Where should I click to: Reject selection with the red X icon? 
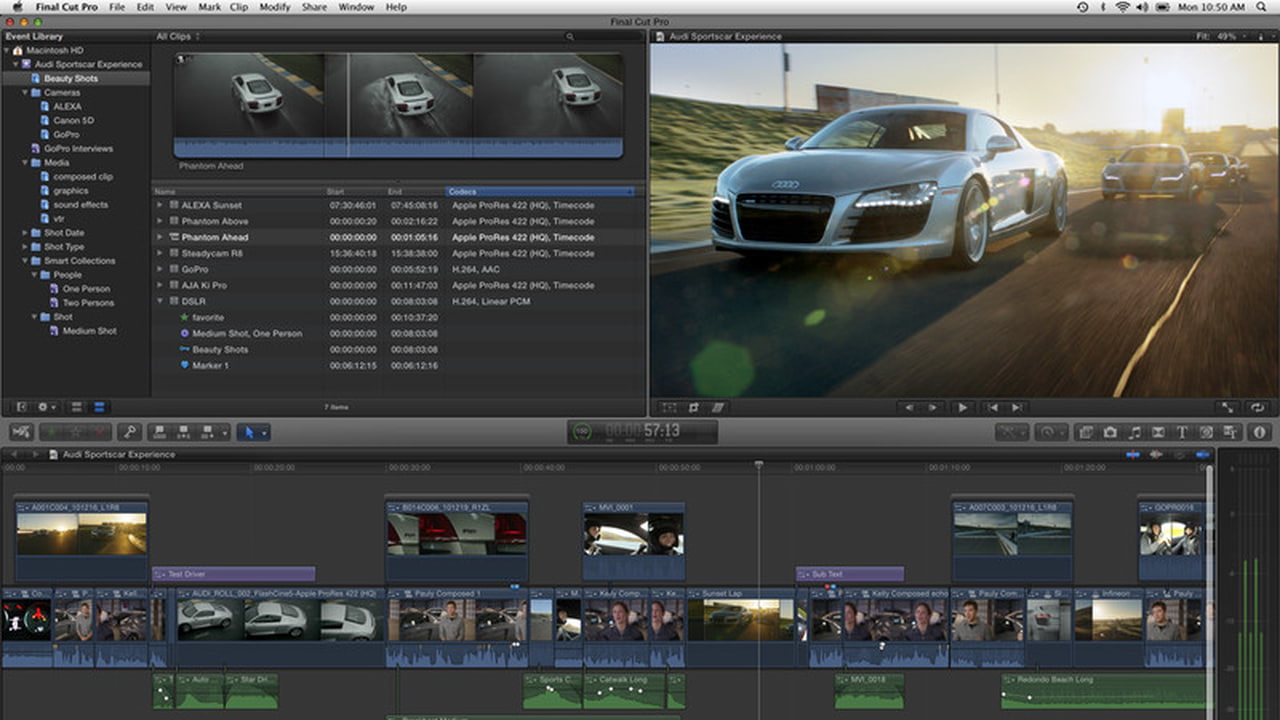99,432
